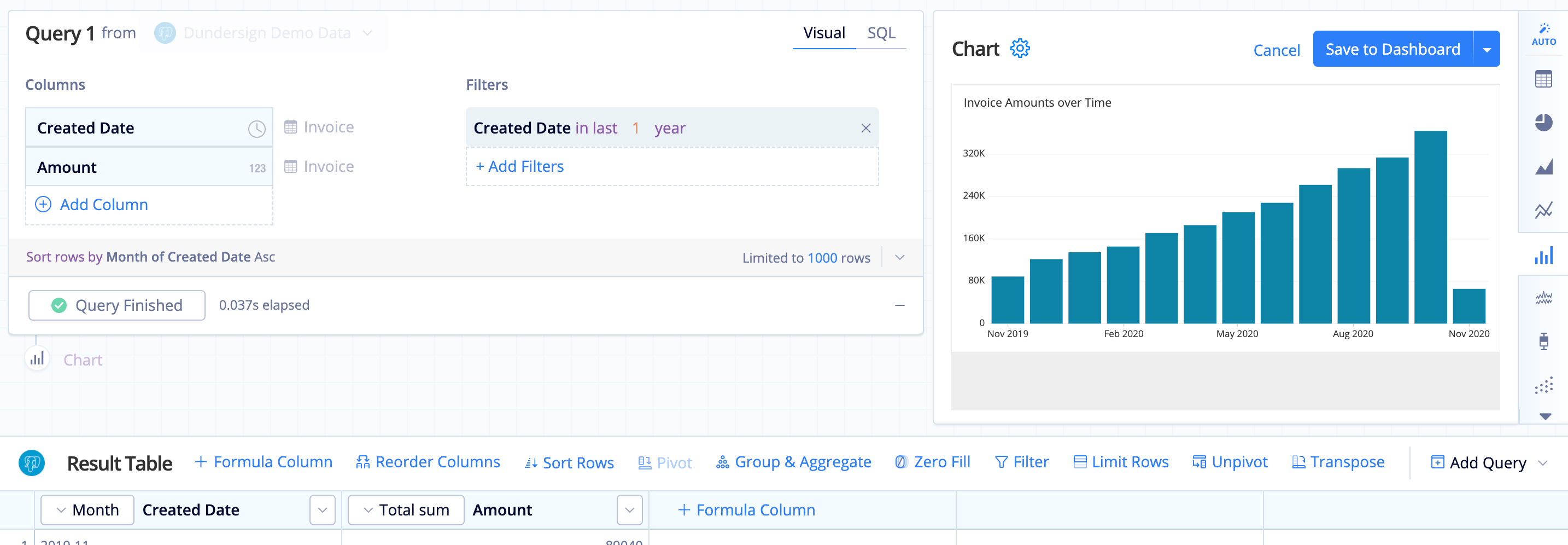The height and width of the screenshot is (545, 1568).
Task: Expand the Save to Dashboard arrow
Action: [1487, 49]
